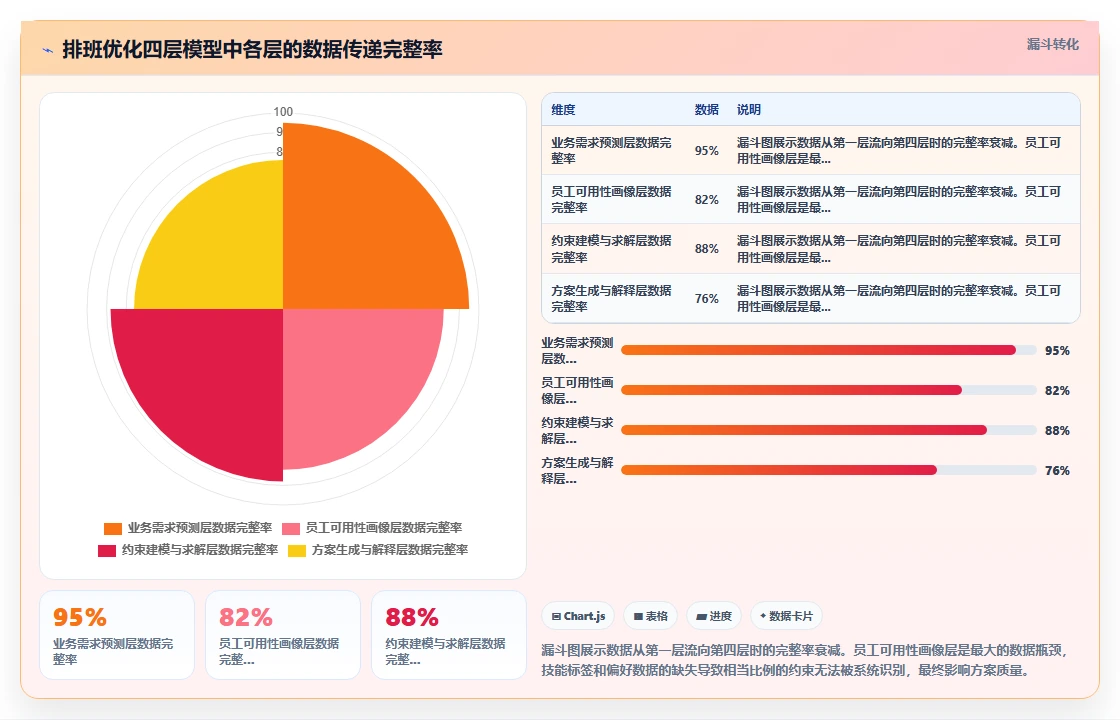The height and width of the screenshot is (720, 1120).
Task: Toggle the yellow 方案生成与解释层数据完整率 legend swatch
Action: 296,551
